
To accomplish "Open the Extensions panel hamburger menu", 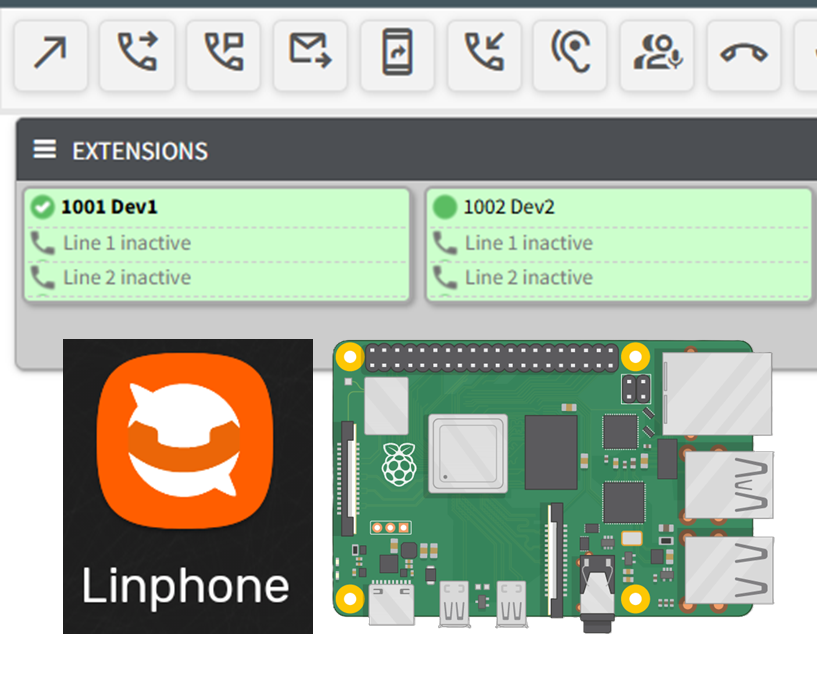I will tap(44, 150).
